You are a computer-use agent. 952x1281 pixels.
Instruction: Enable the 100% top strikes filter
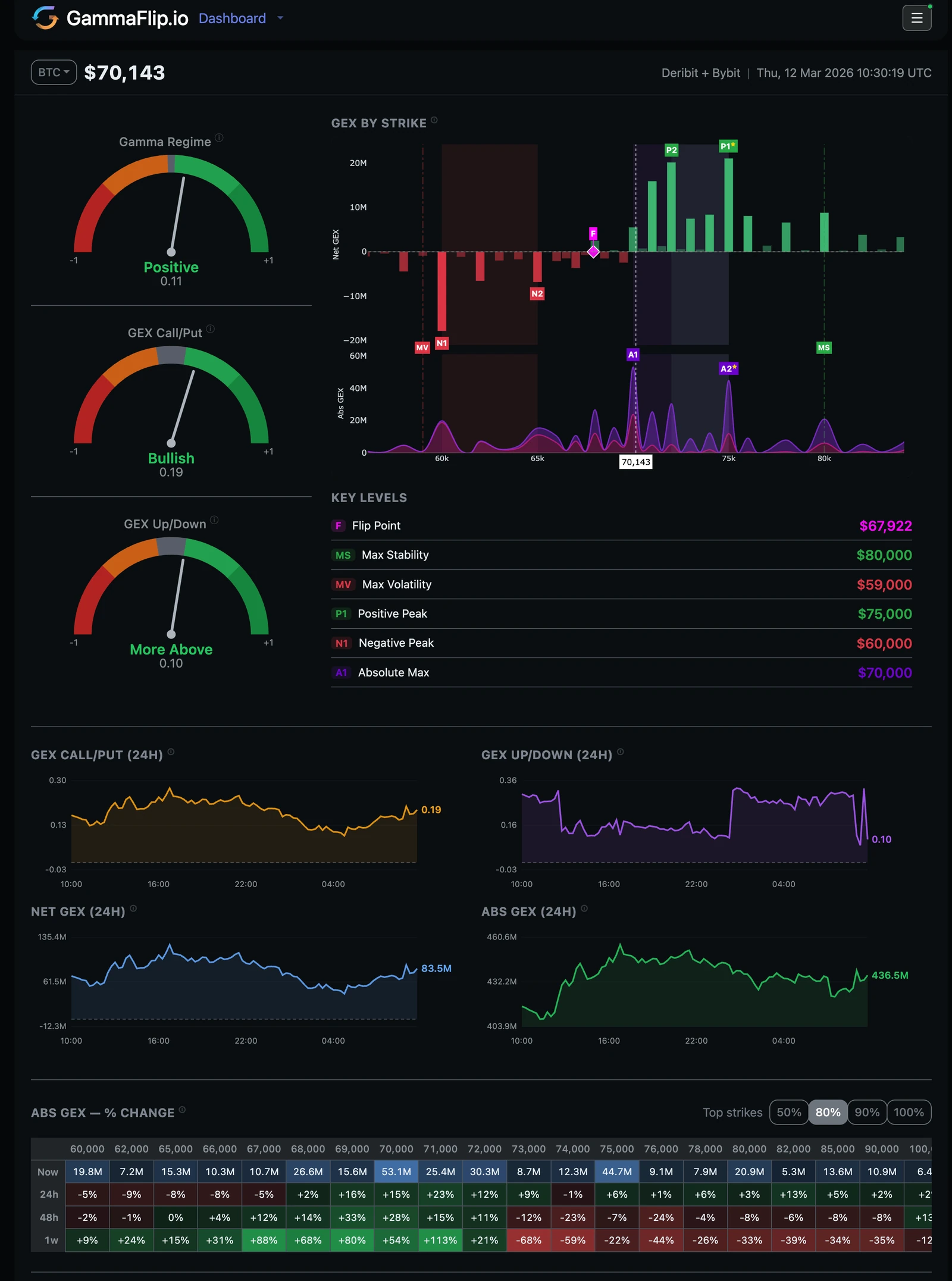(908, 1112)
